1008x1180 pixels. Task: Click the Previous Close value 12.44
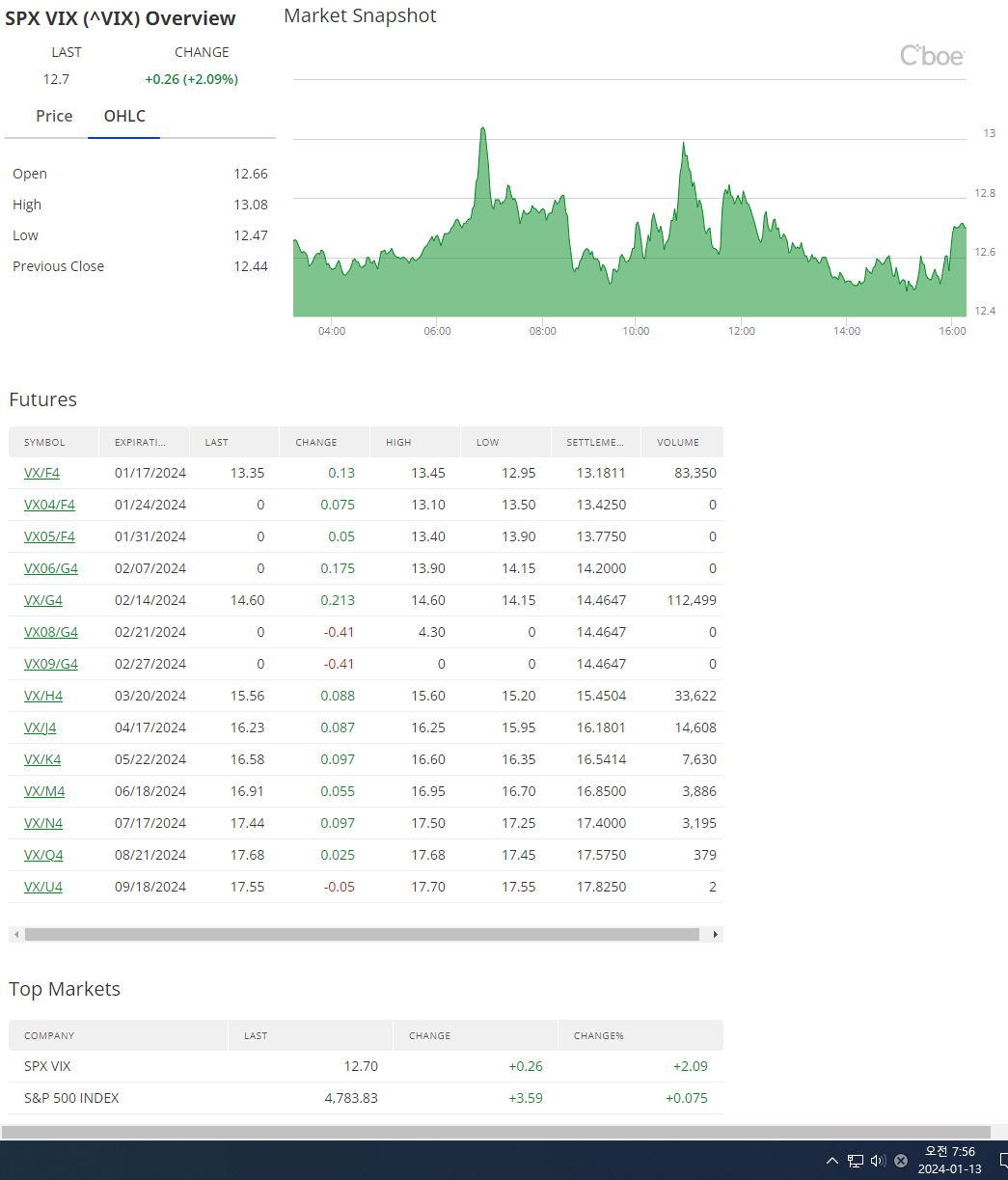(251, 266)
